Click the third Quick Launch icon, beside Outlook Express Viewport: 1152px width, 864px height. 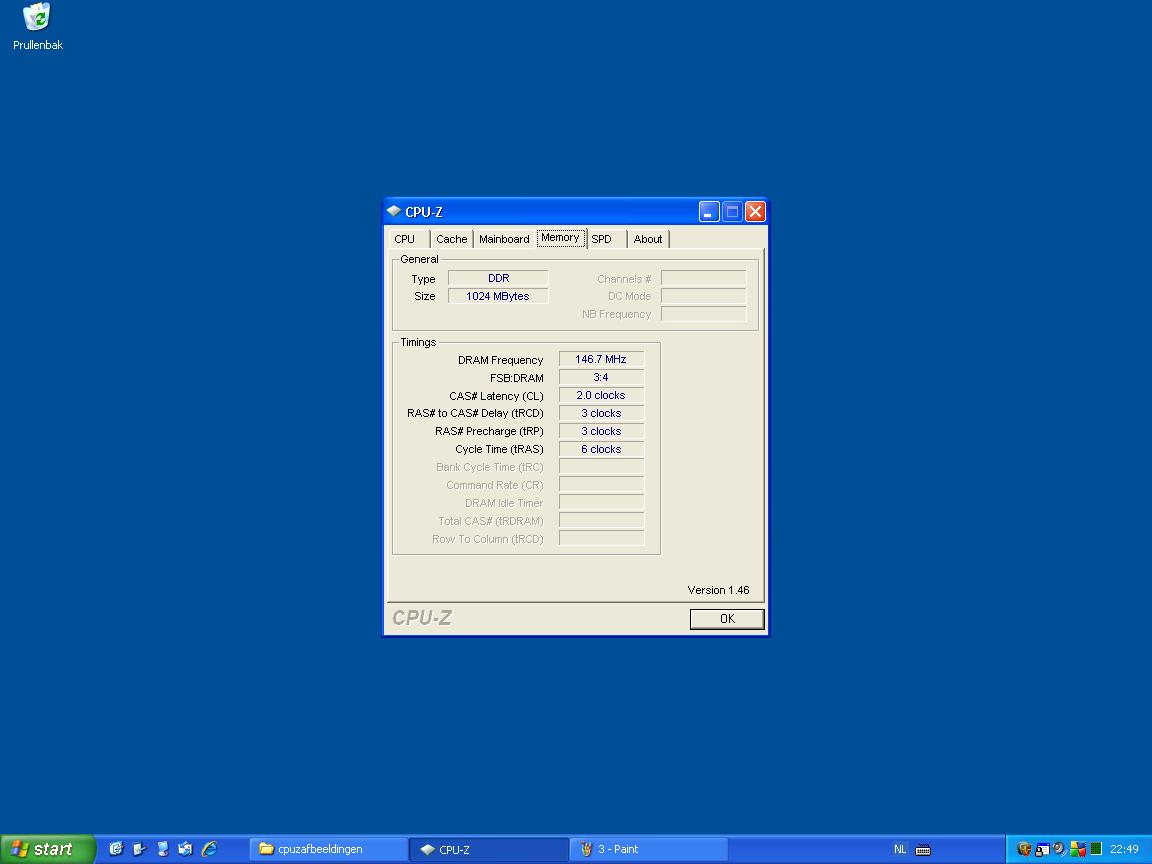click(163, 849)
